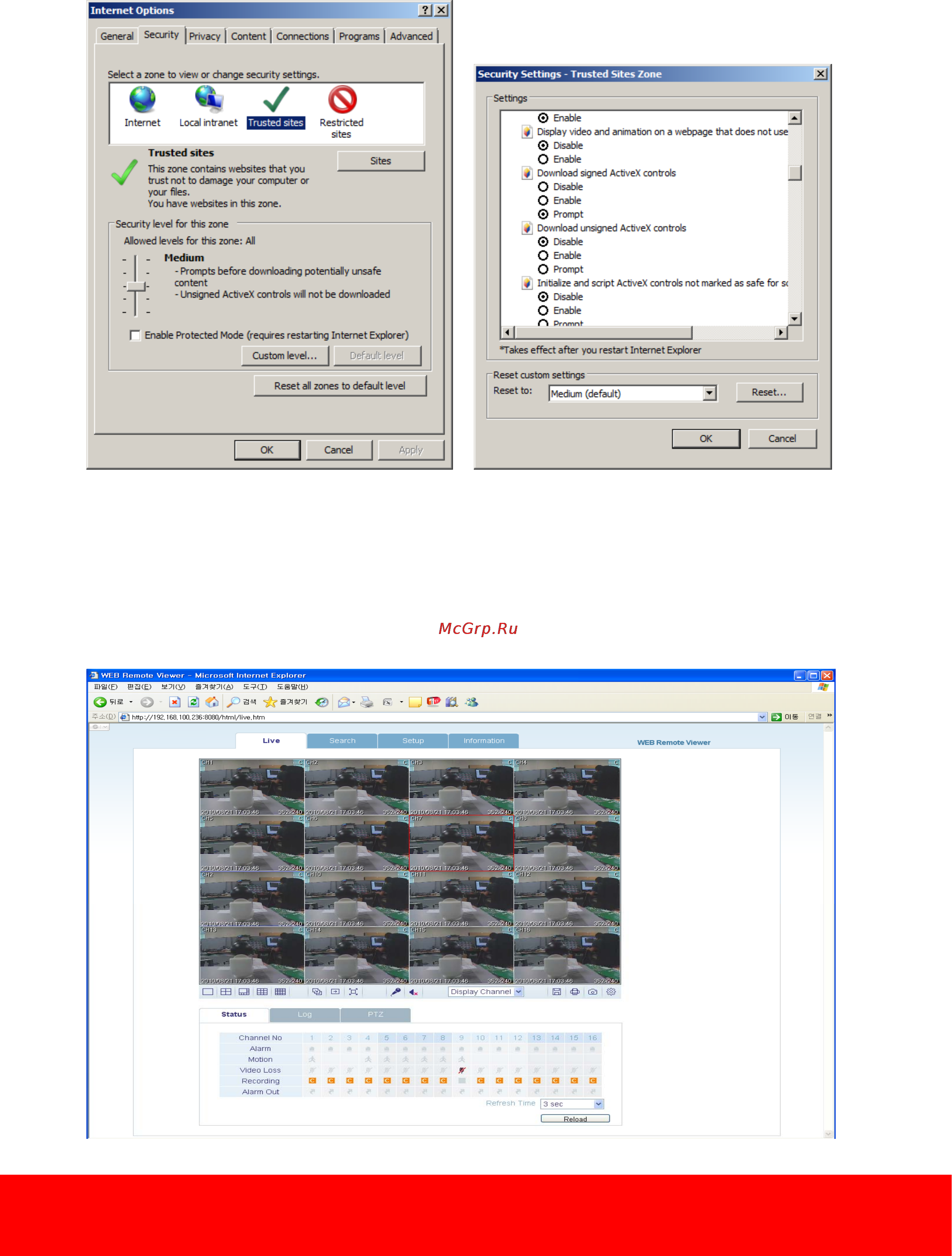Click the IE toolbar printer icon
This screenshot has height=1256, width=952.
367,702
